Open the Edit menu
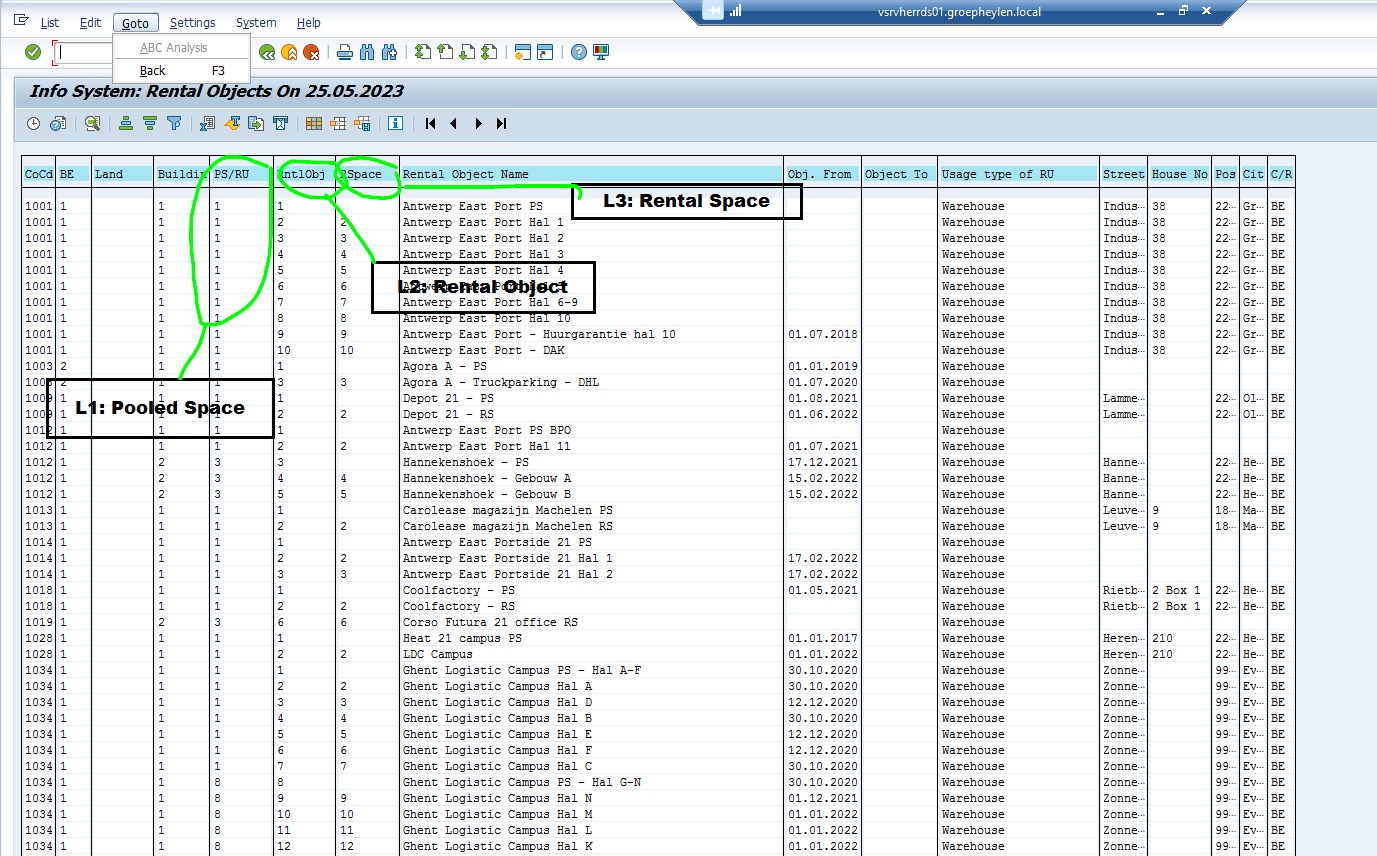Image resolution: width=1377 pixels, height=856 pixels. pyautogui.click(x=91, y=23)
